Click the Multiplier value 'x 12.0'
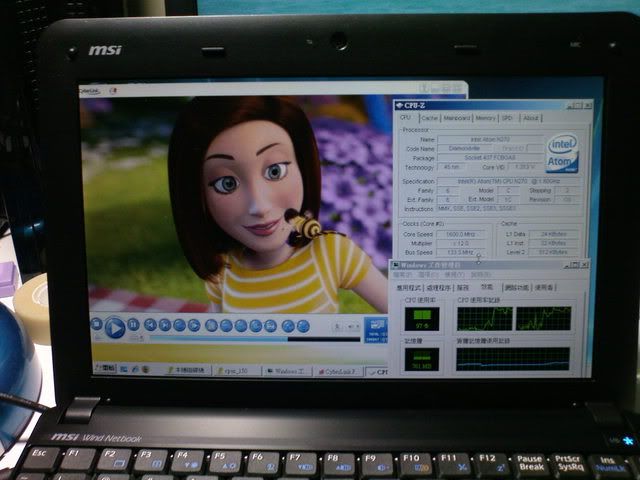This screenshot has height=480, width=640. pos(461,243)
